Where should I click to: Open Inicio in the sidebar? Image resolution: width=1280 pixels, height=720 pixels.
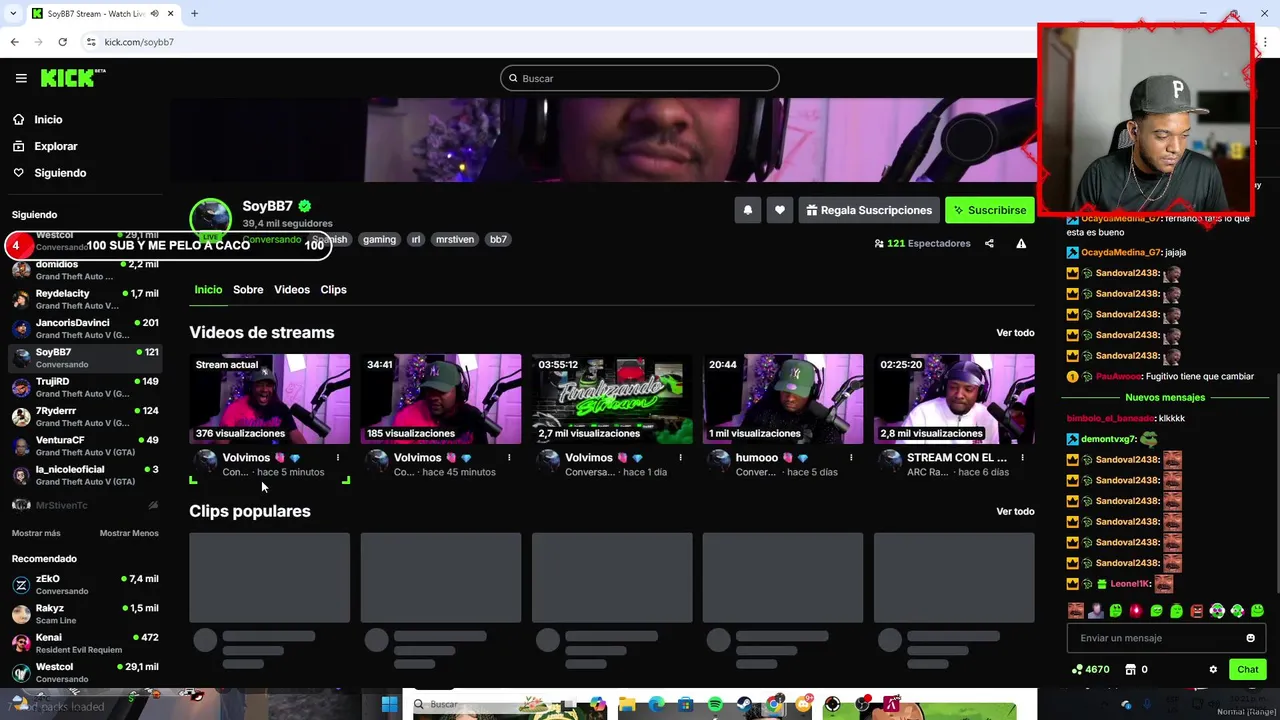[48, 119]
